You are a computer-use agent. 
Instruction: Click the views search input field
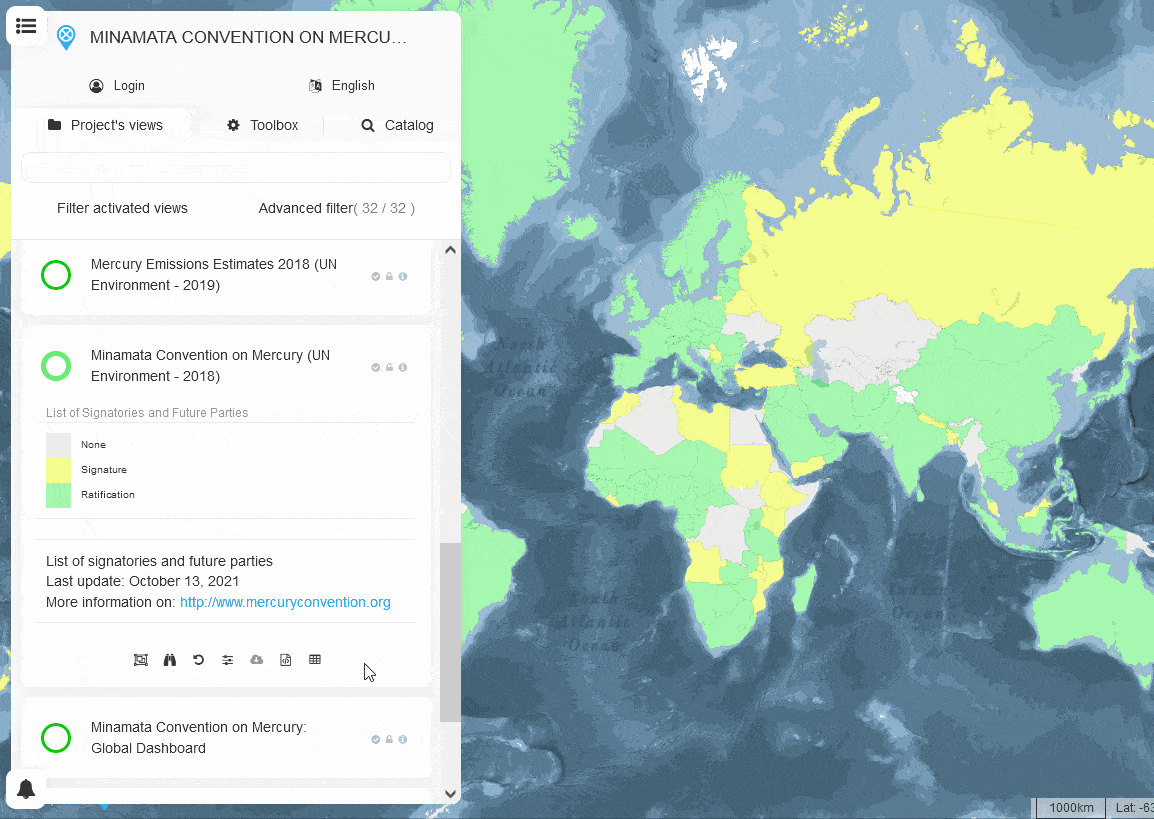(236, 168)
